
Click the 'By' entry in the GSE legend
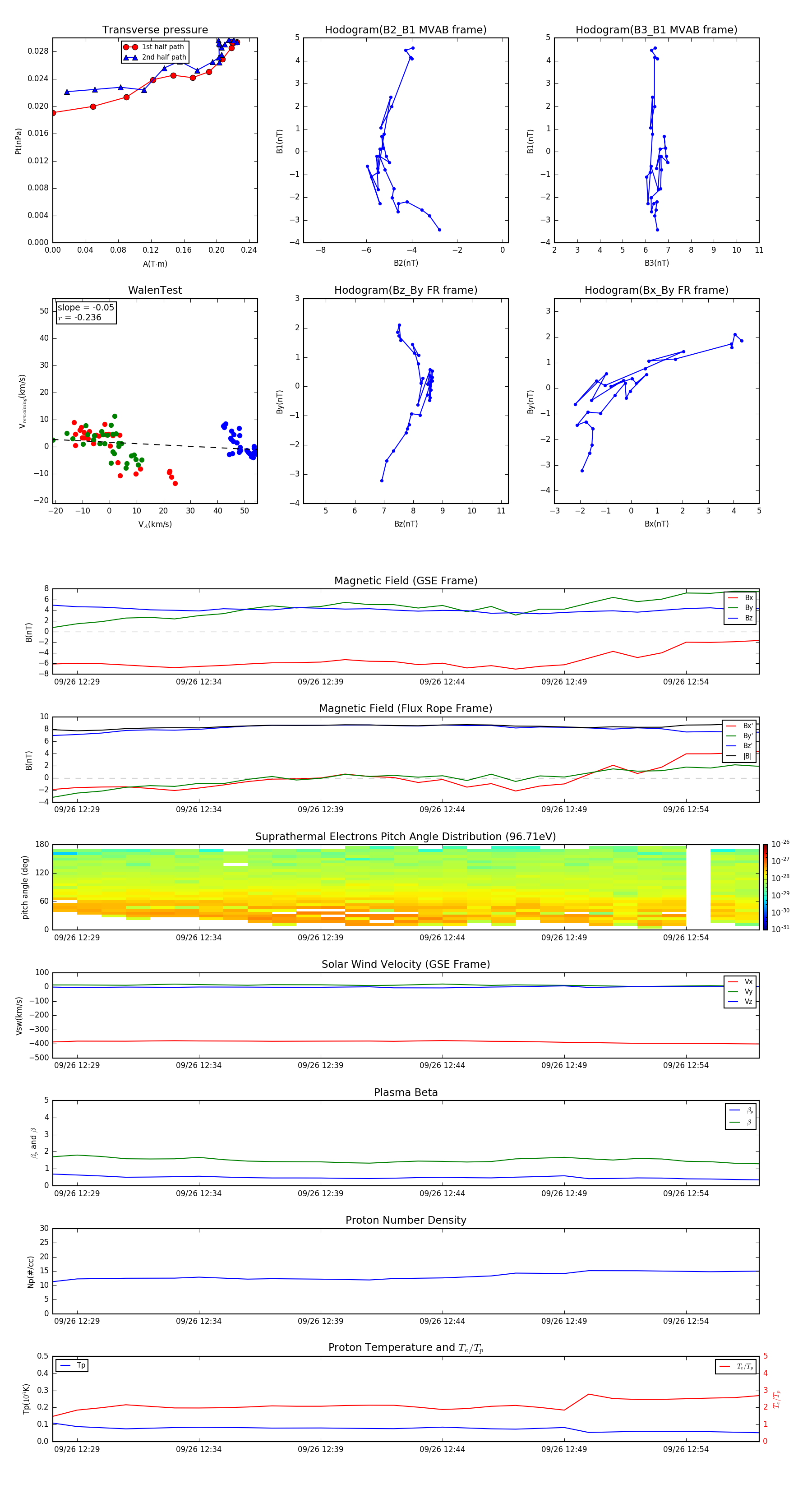pos(740,607)
